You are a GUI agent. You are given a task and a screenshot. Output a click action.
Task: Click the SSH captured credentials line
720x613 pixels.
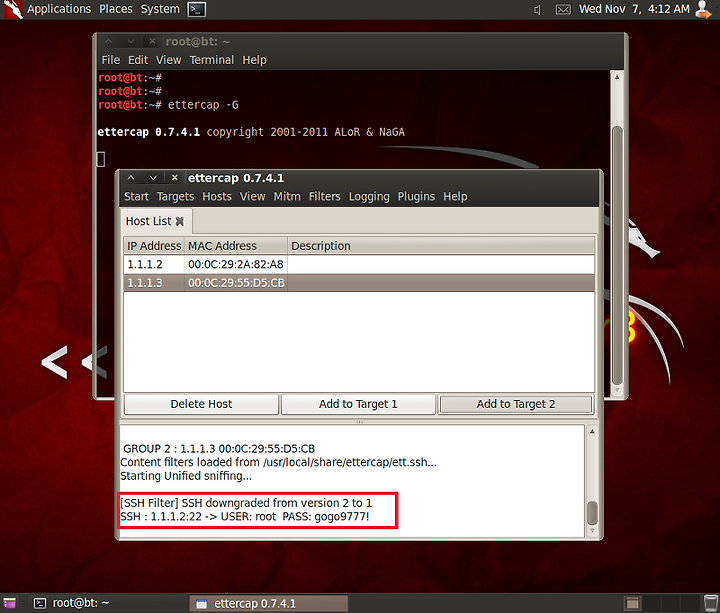(x=245, y=517)
